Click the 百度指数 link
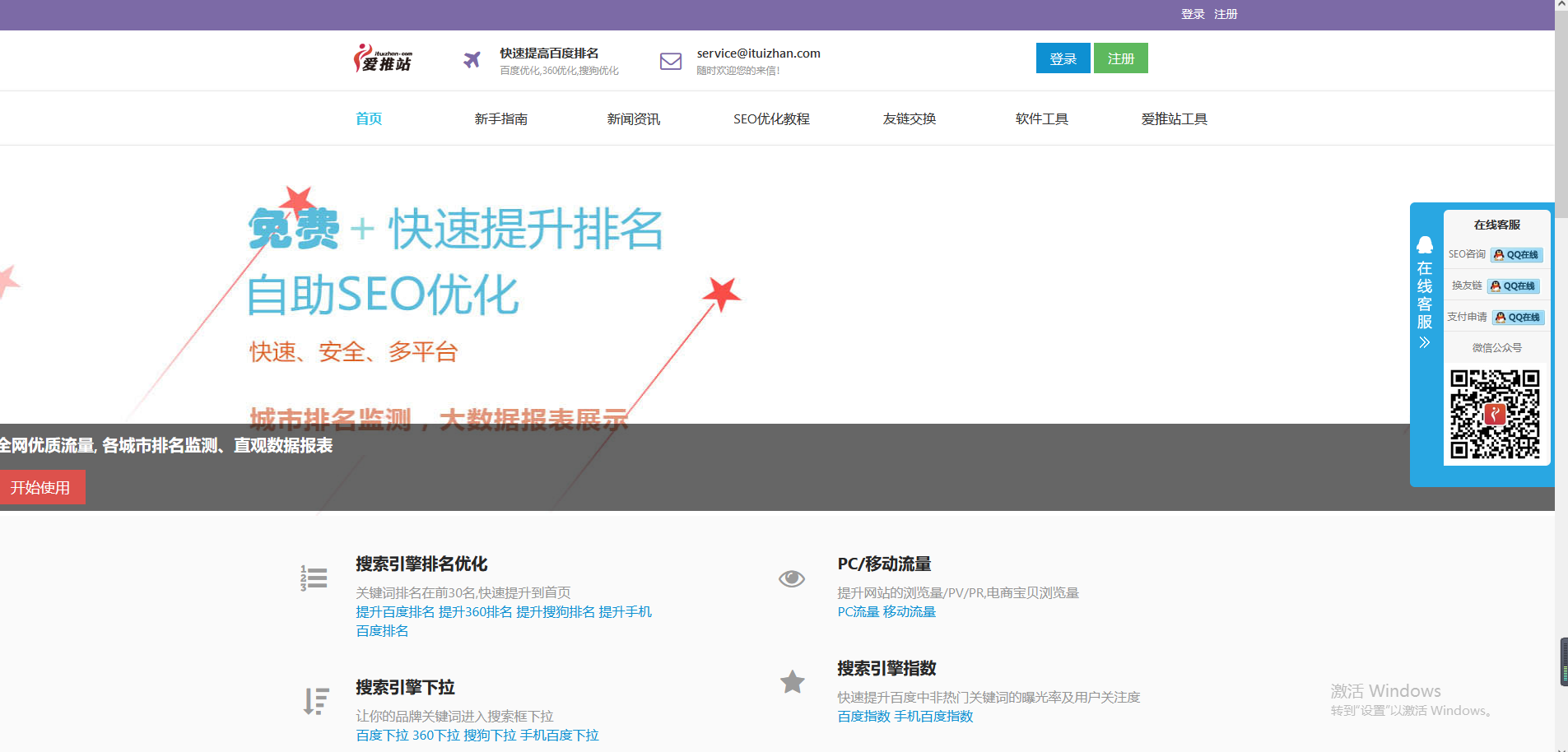The width and height of the screenshot is (1568, 752). pyautogui.click(x=863, y=716)
